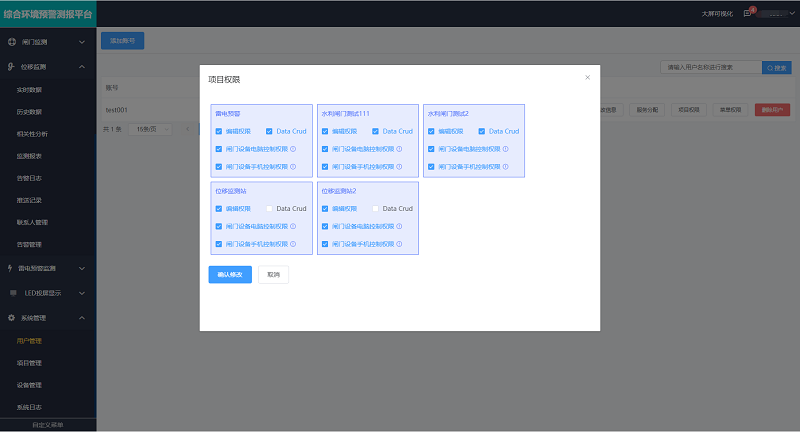Click the username search input field

710,67
